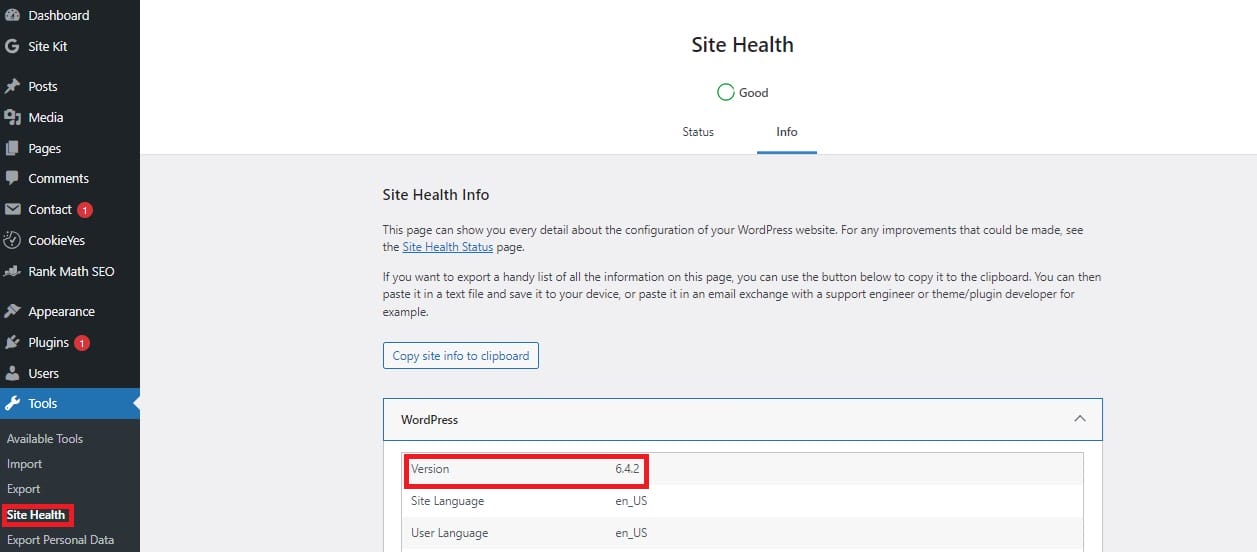The image size is (1257, 552).
Task: Open Rank Math SEO menu
Action: (x=70, y=271)
